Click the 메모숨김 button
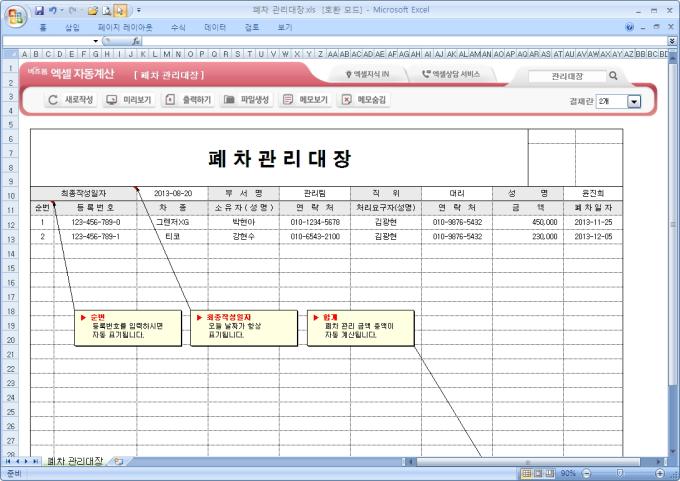 pos(363,100)
